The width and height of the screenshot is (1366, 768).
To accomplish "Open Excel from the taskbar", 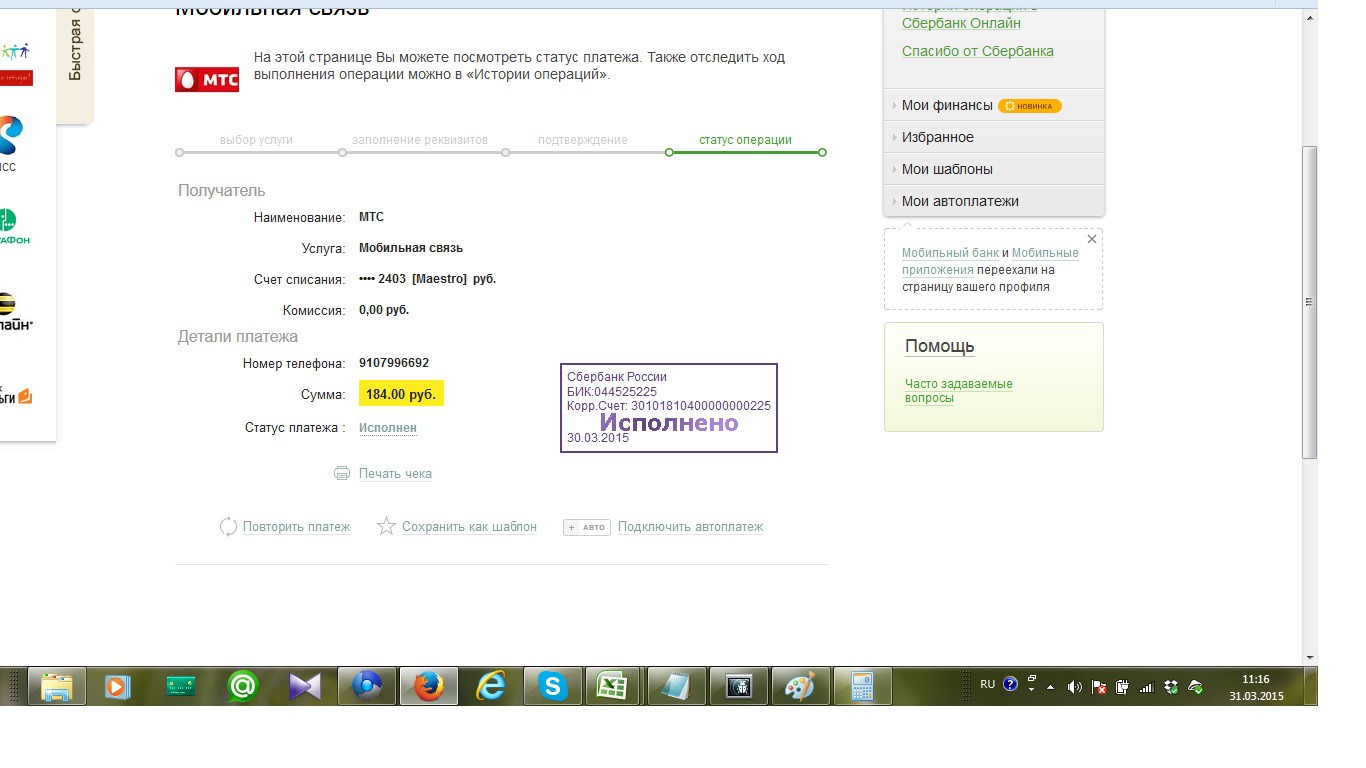I will 612,686.
